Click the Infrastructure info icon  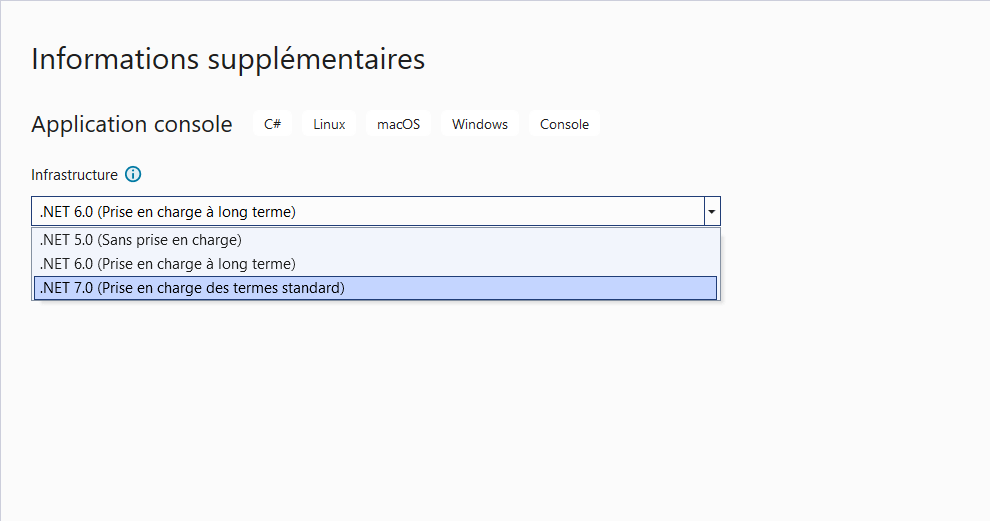133,175
